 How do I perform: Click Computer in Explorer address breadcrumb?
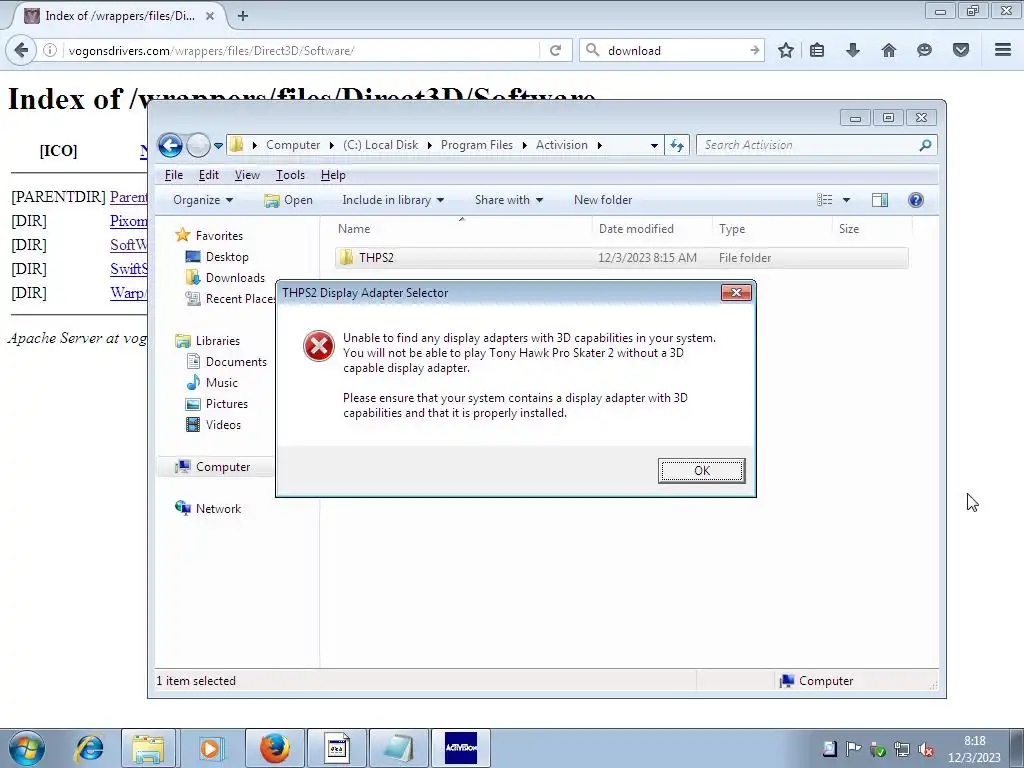tap(293, 145)
